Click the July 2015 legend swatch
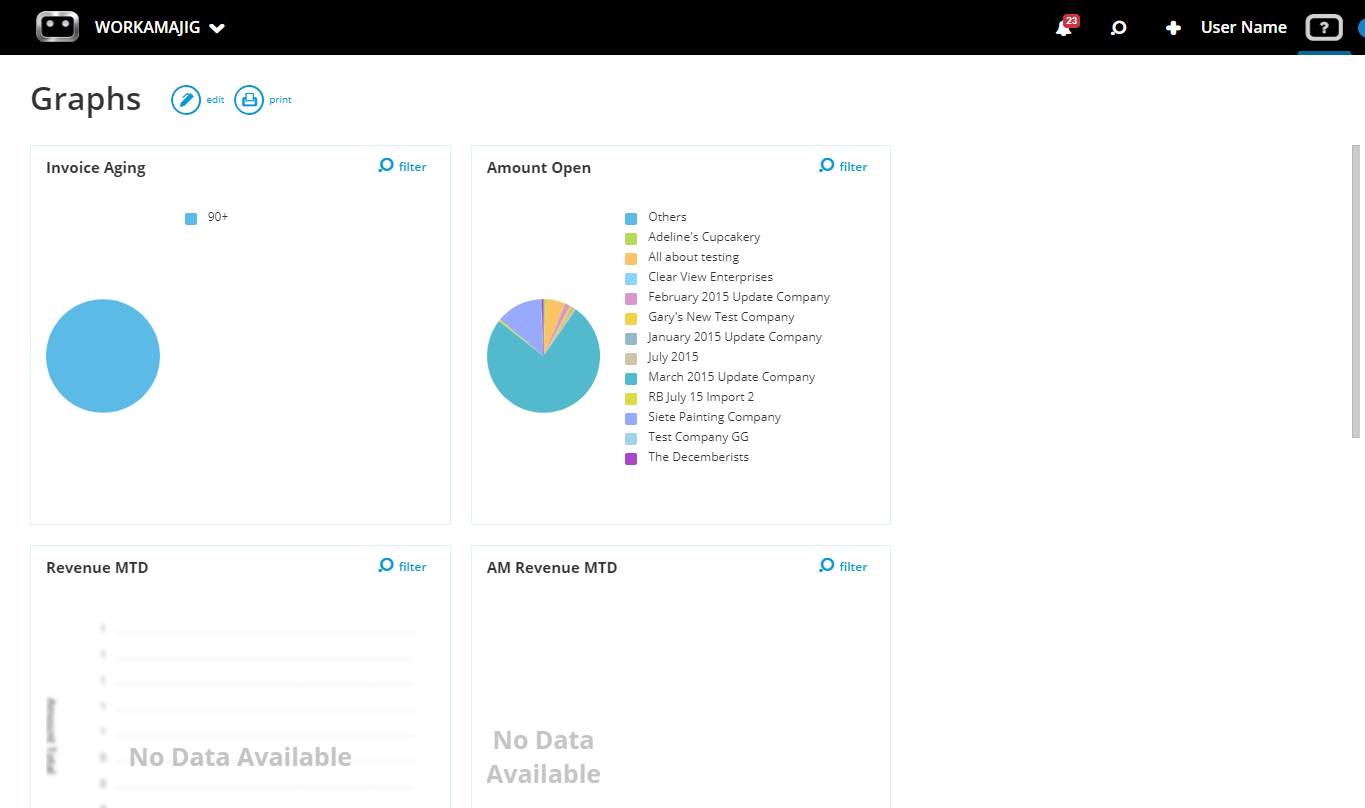Image resolution: width=1365 pixels, height=808 pixels. click(631, 358)
